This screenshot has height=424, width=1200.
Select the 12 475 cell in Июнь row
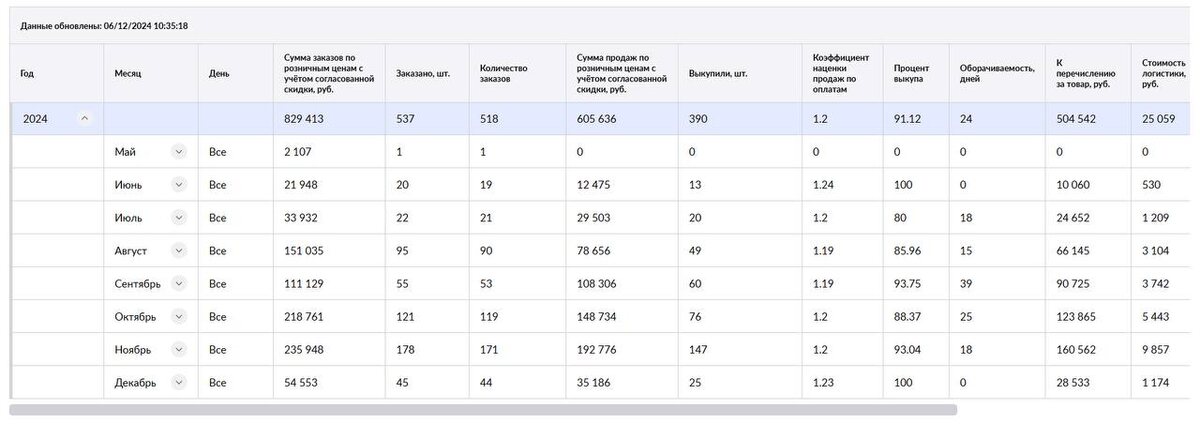622,184
